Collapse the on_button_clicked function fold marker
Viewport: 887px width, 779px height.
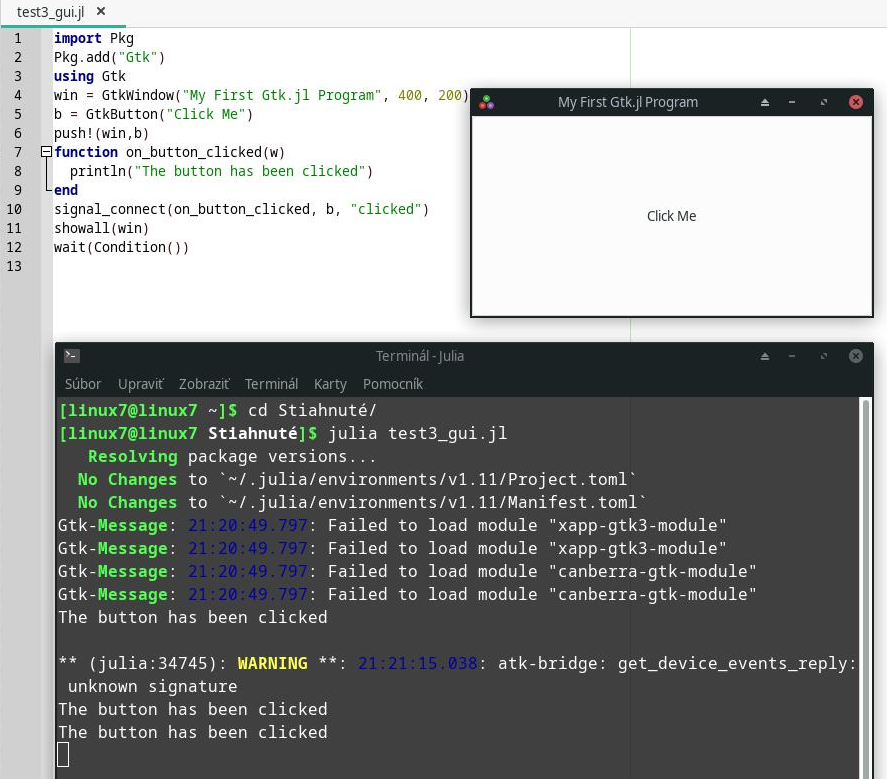point(45,152)
